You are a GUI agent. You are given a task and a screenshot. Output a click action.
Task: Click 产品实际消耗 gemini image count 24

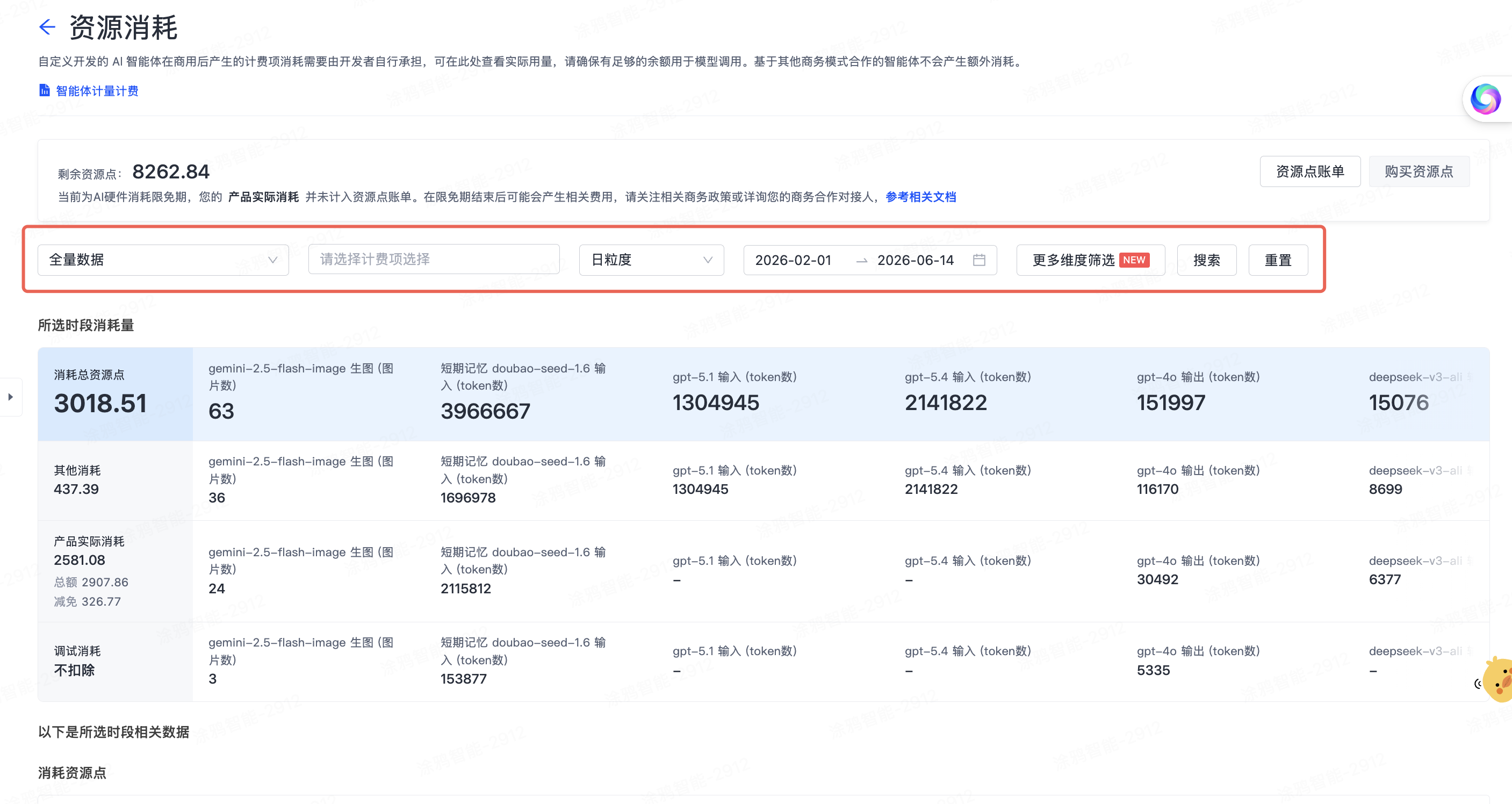point(217,588)
